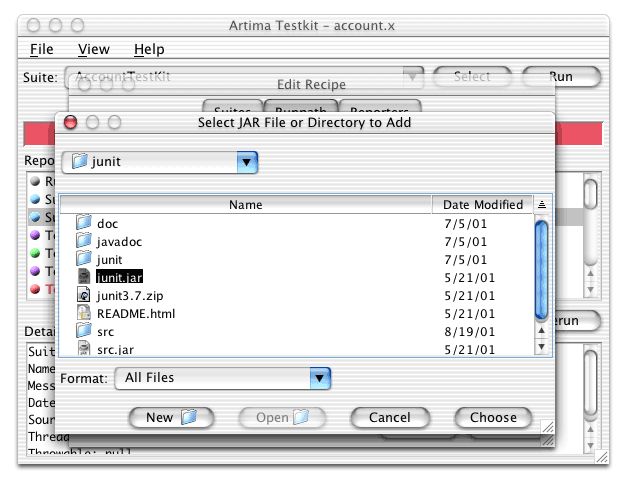Select the junit.jar file name

[119, 277]
